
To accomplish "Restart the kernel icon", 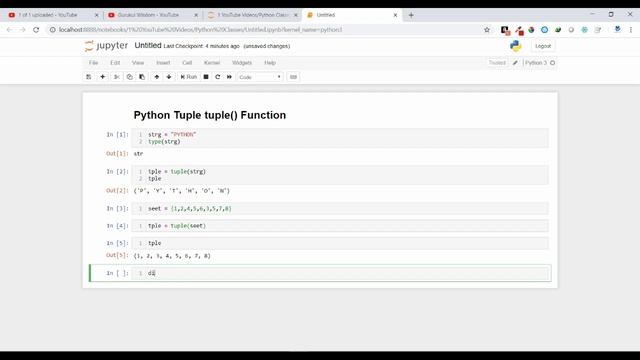I will point(218,77).
